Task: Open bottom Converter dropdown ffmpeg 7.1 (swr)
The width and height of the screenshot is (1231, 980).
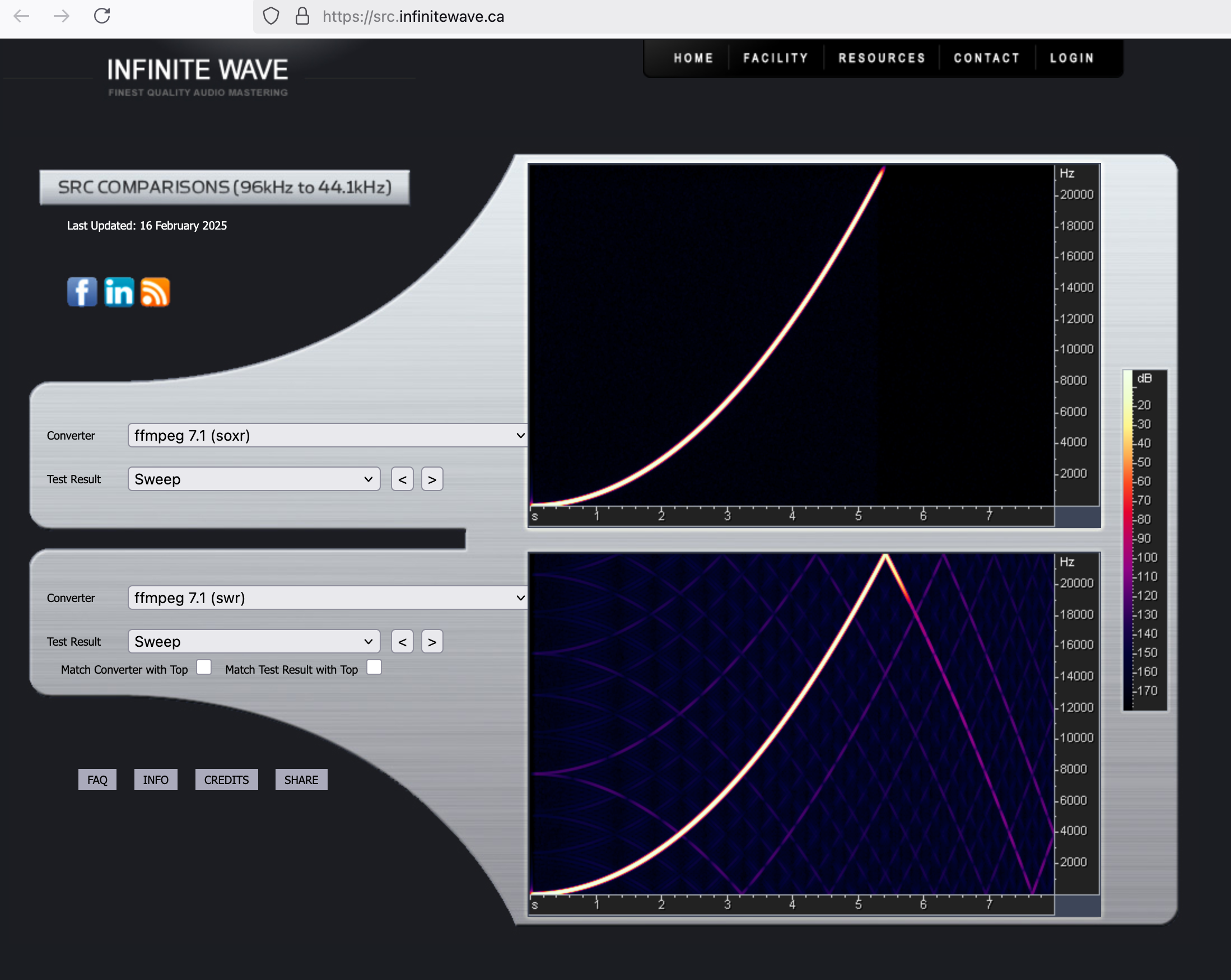Action: coord(328,598)
